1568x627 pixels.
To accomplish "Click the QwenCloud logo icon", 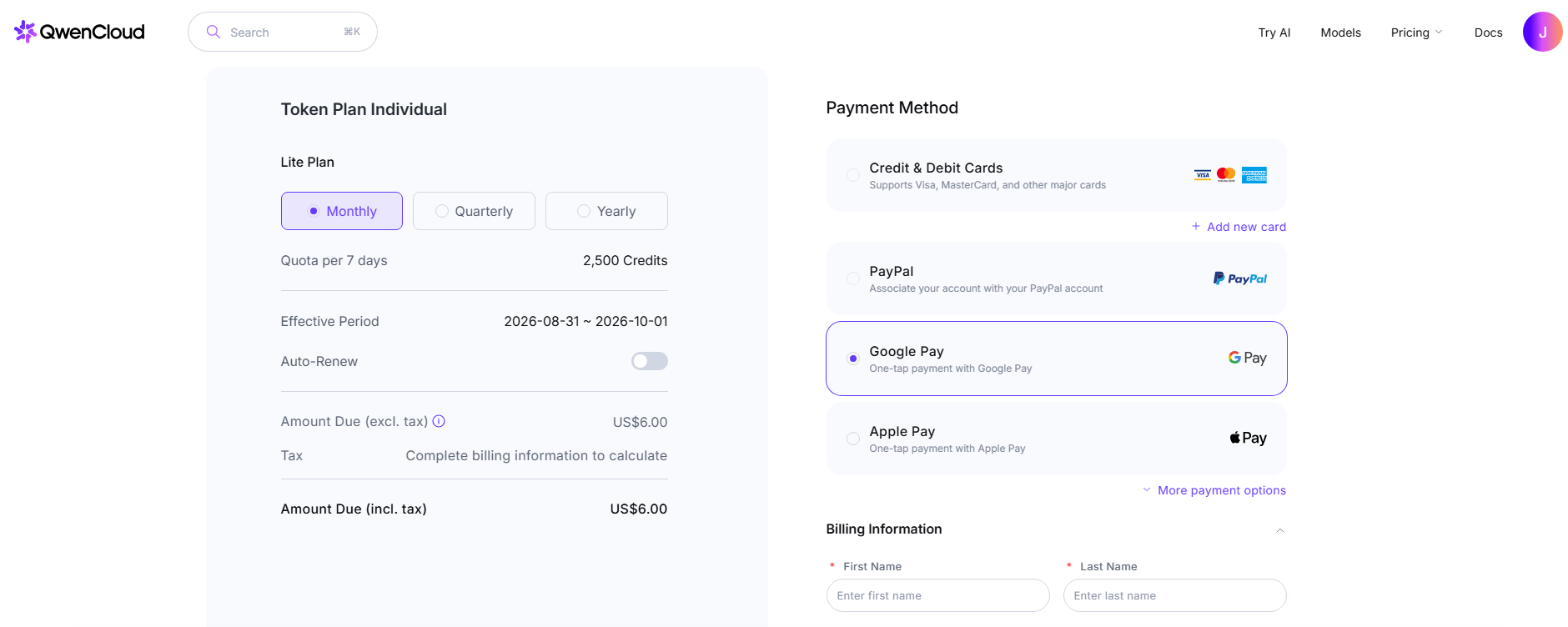I will click(25, 32).
